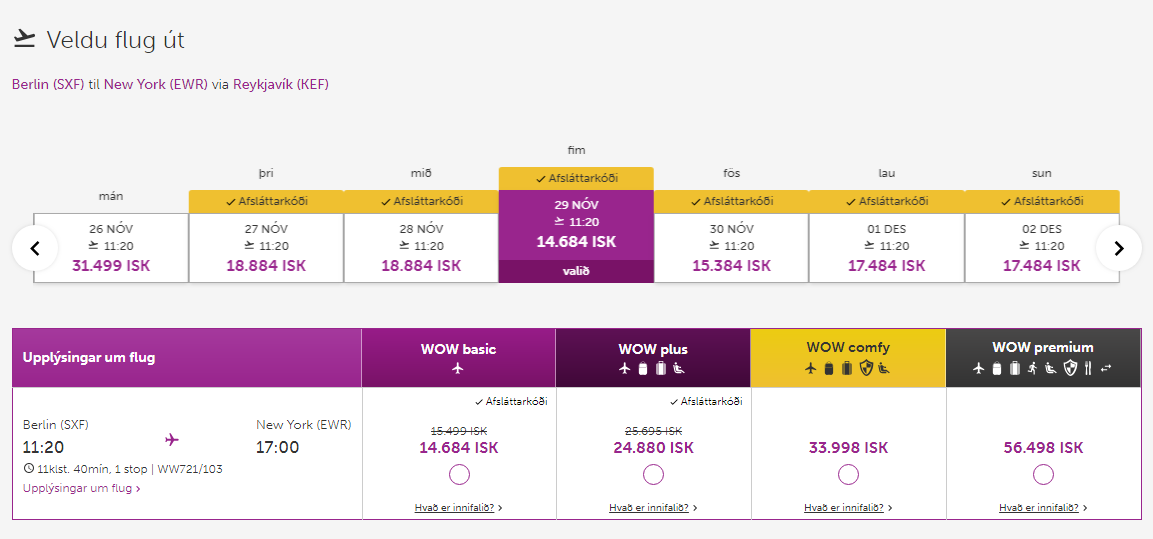Screen dimensions: 1153x539
Task: Click the departure plane icon beside Veldu flug út
Action: click(24, 39)
